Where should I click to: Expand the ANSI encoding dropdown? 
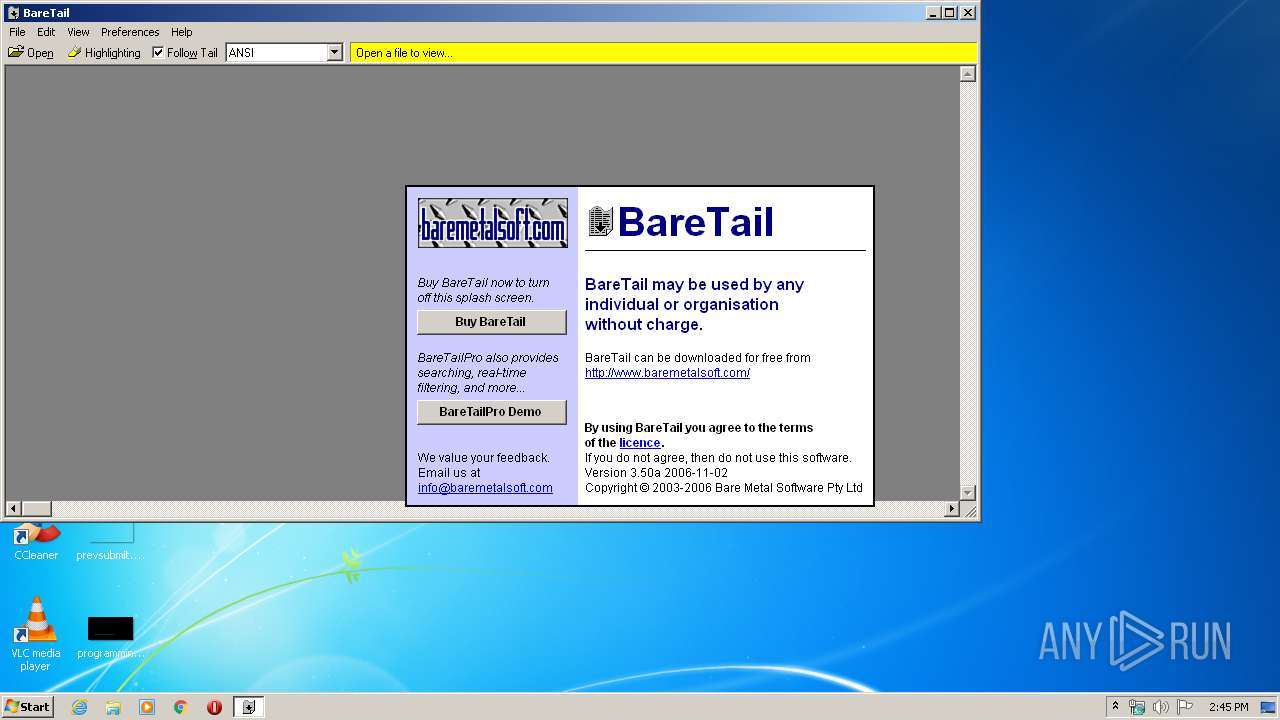coord(335,53)
